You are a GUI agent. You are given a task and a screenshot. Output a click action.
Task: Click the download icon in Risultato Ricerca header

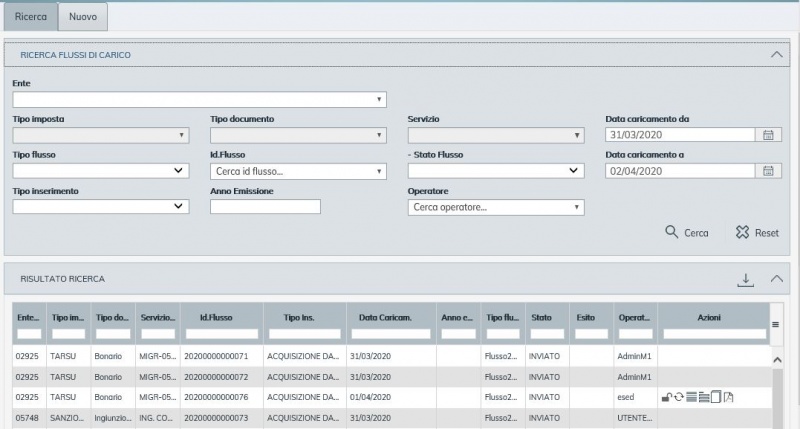click(745, 279)
